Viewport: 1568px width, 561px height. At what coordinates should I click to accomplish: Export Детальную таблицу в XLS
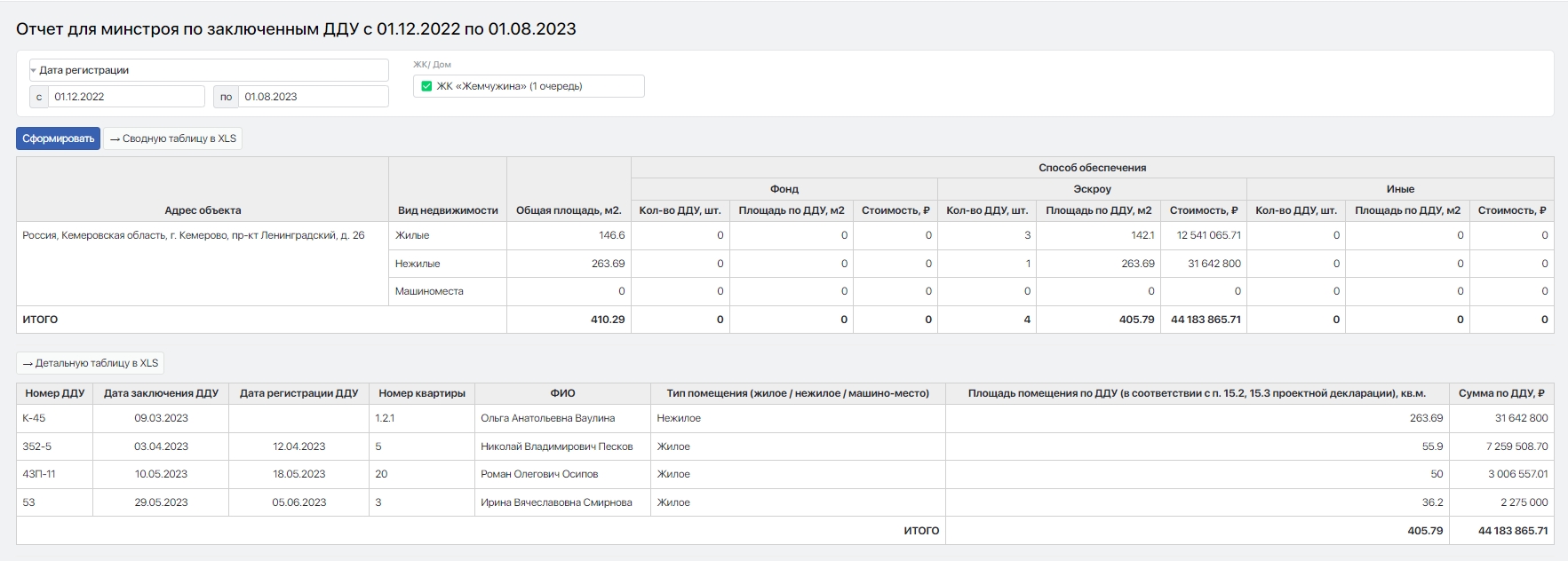click(91, 363)
